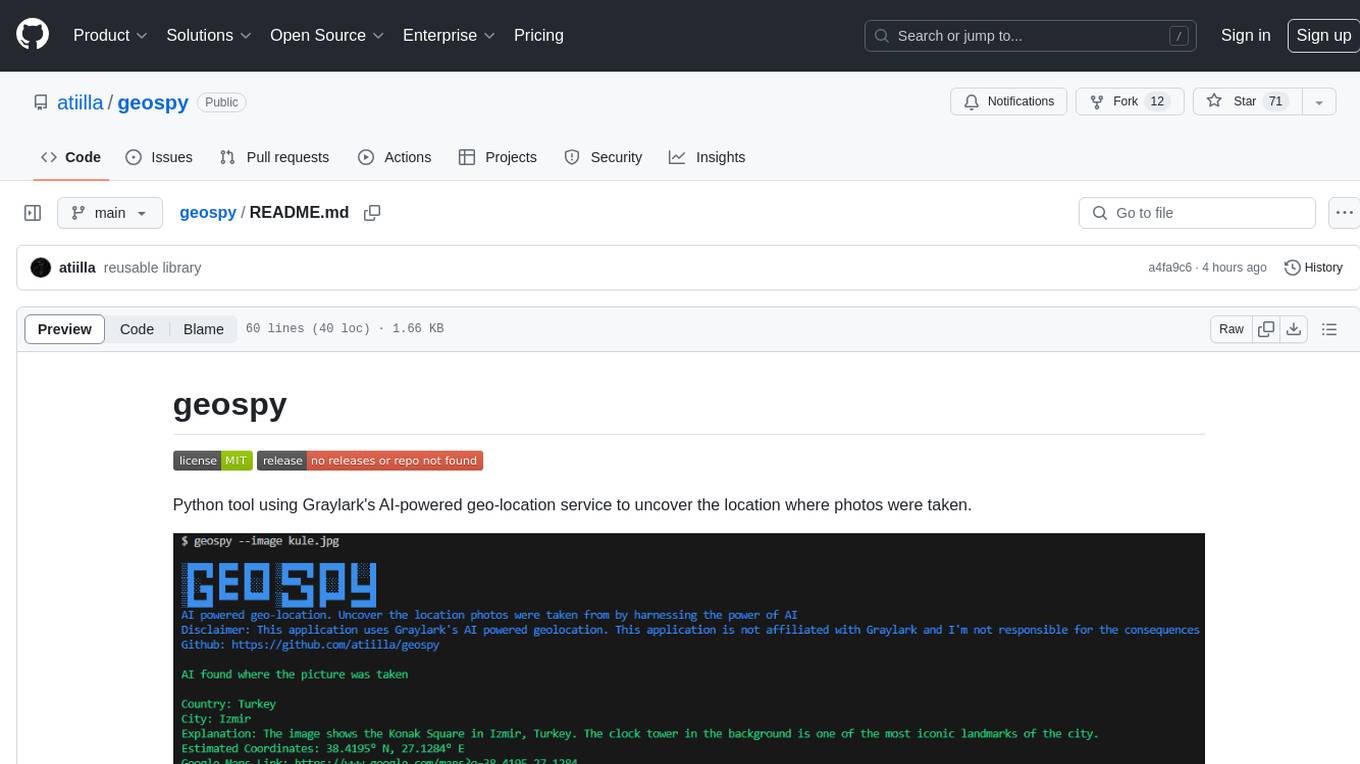This screenshot has height=764, width=1360.
Task: Click the MIT license badge
Action: (x=213, y=461)
